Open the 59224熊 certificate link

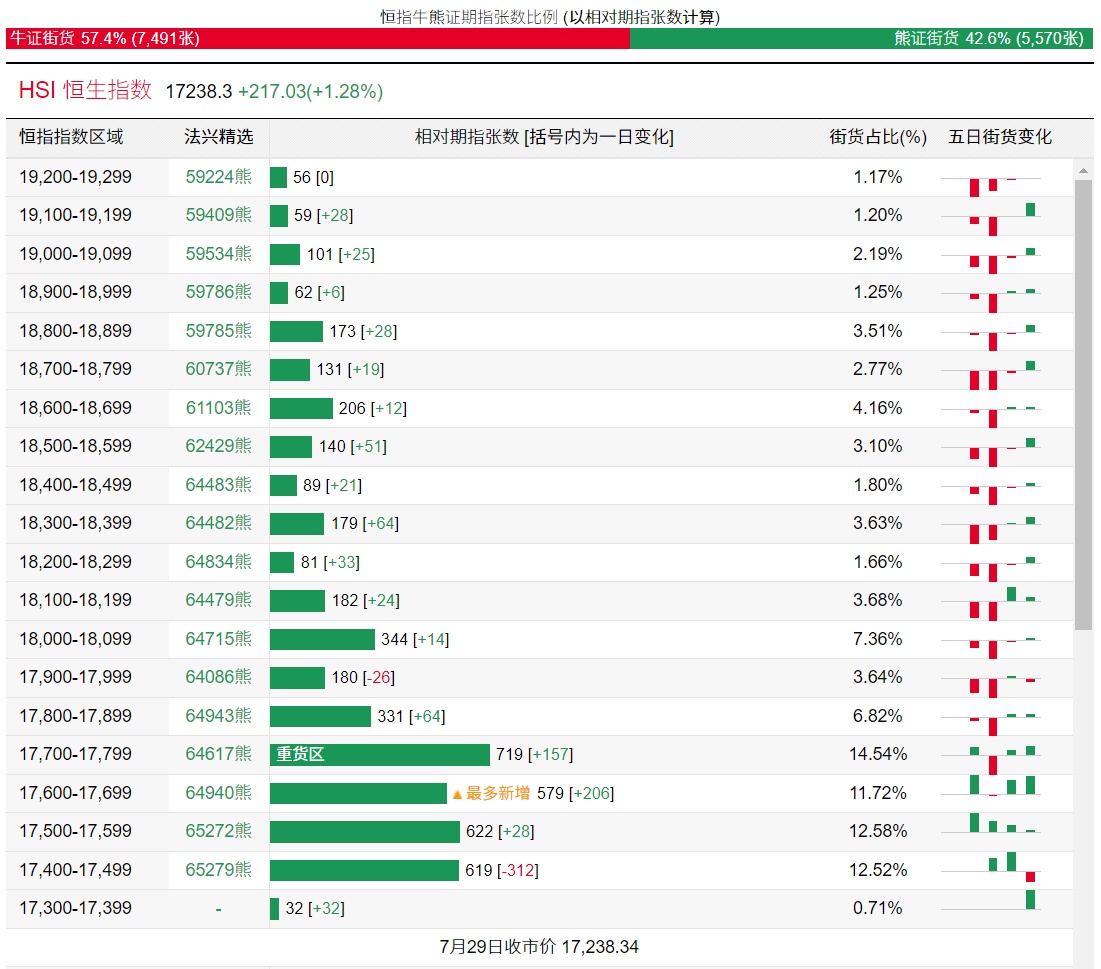point(218,177)
